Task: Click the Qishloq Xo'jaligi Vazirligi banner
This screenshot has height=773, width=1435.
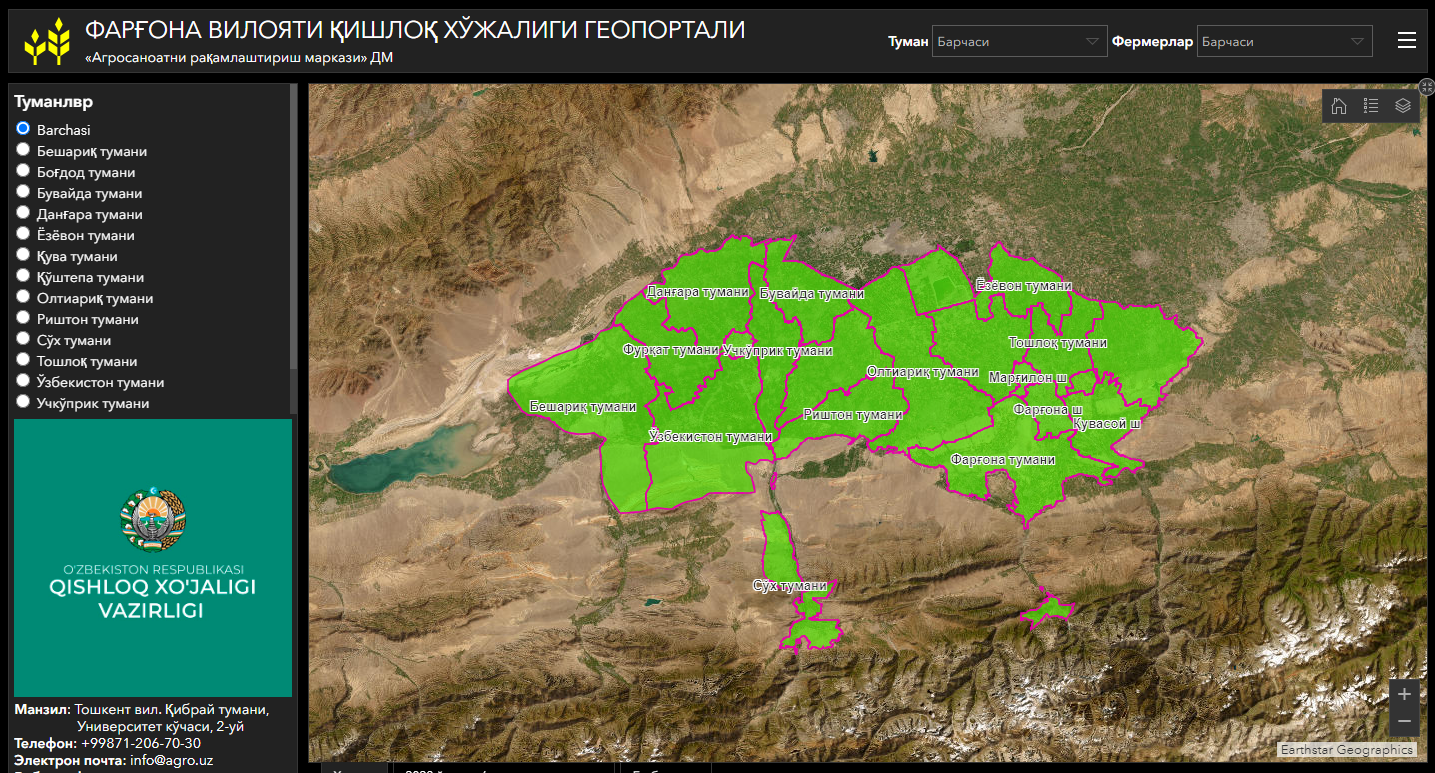Action: click(x=153, y=558)
